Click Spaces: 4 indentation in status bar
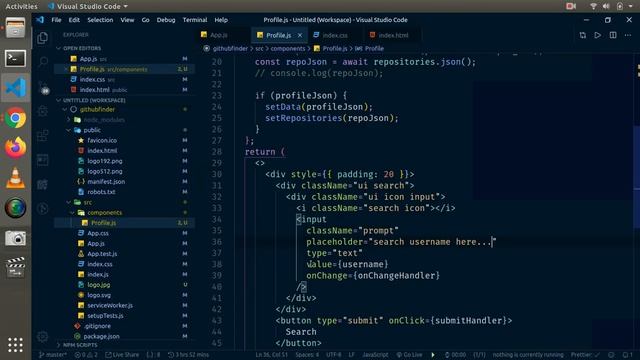This screenshot has height=360, width=640. [307, 355]
